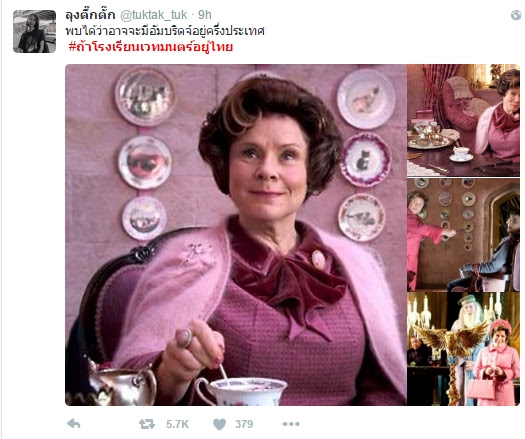Retweet using the retweet arrows icon
This screenshot has width=525, height=439.
tap(147, 424)
